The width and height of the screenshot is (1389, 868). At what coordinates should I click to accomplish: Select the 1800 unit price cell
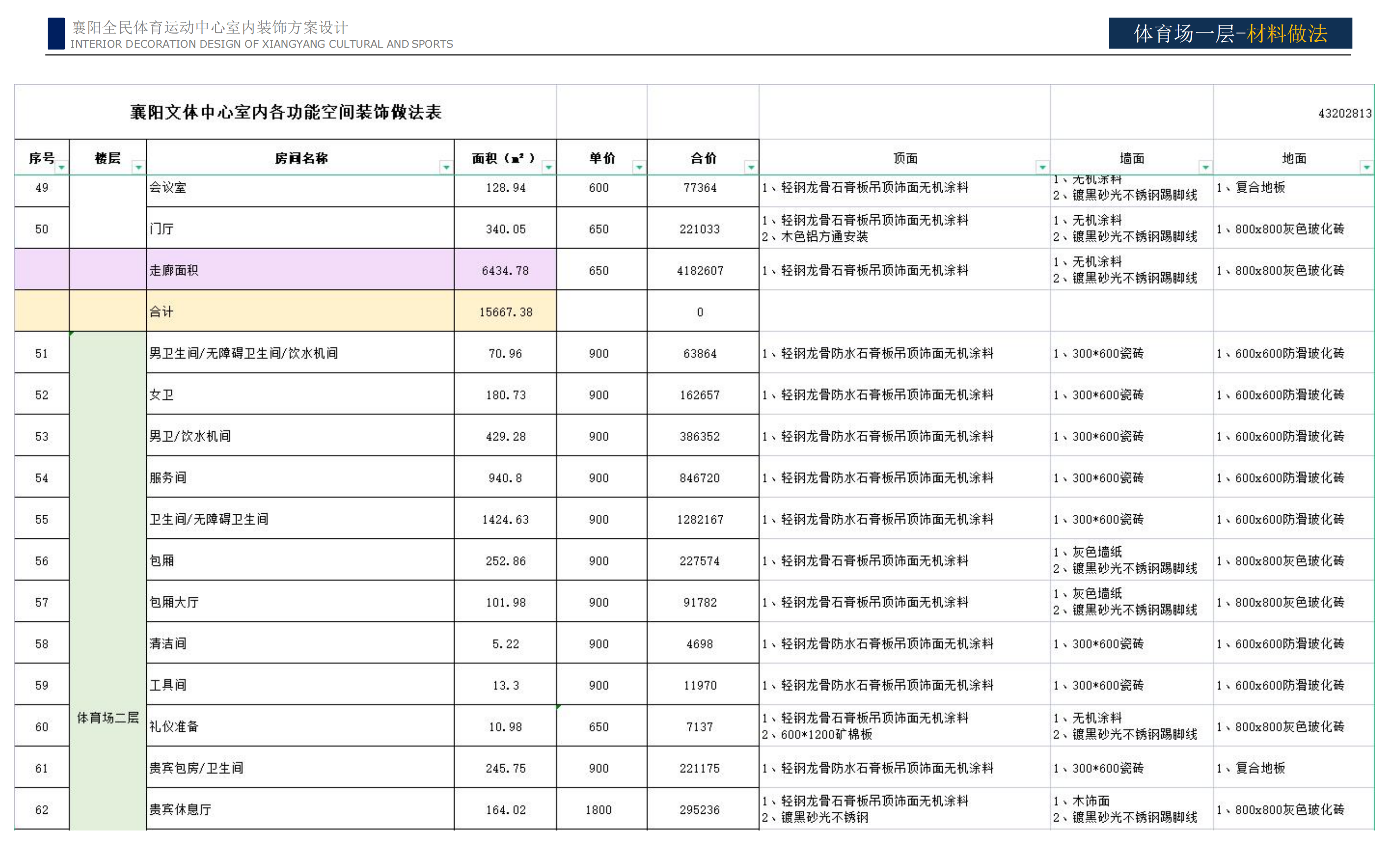[x=599, y=810]
